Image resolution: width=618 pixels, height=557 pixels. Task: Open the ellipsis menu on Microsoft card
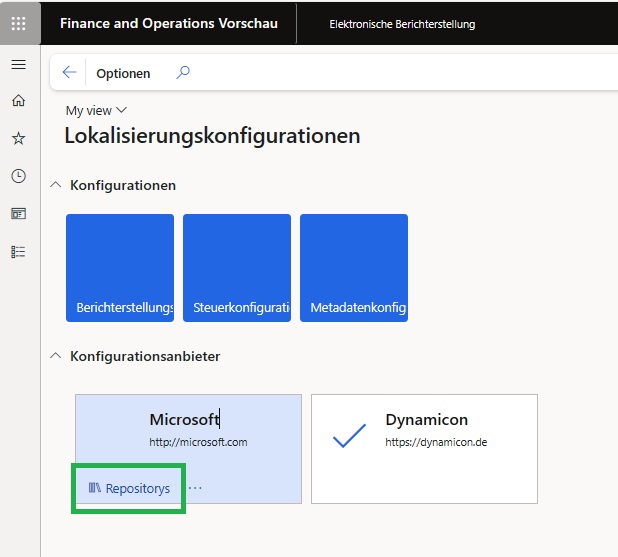coord(195,488)
